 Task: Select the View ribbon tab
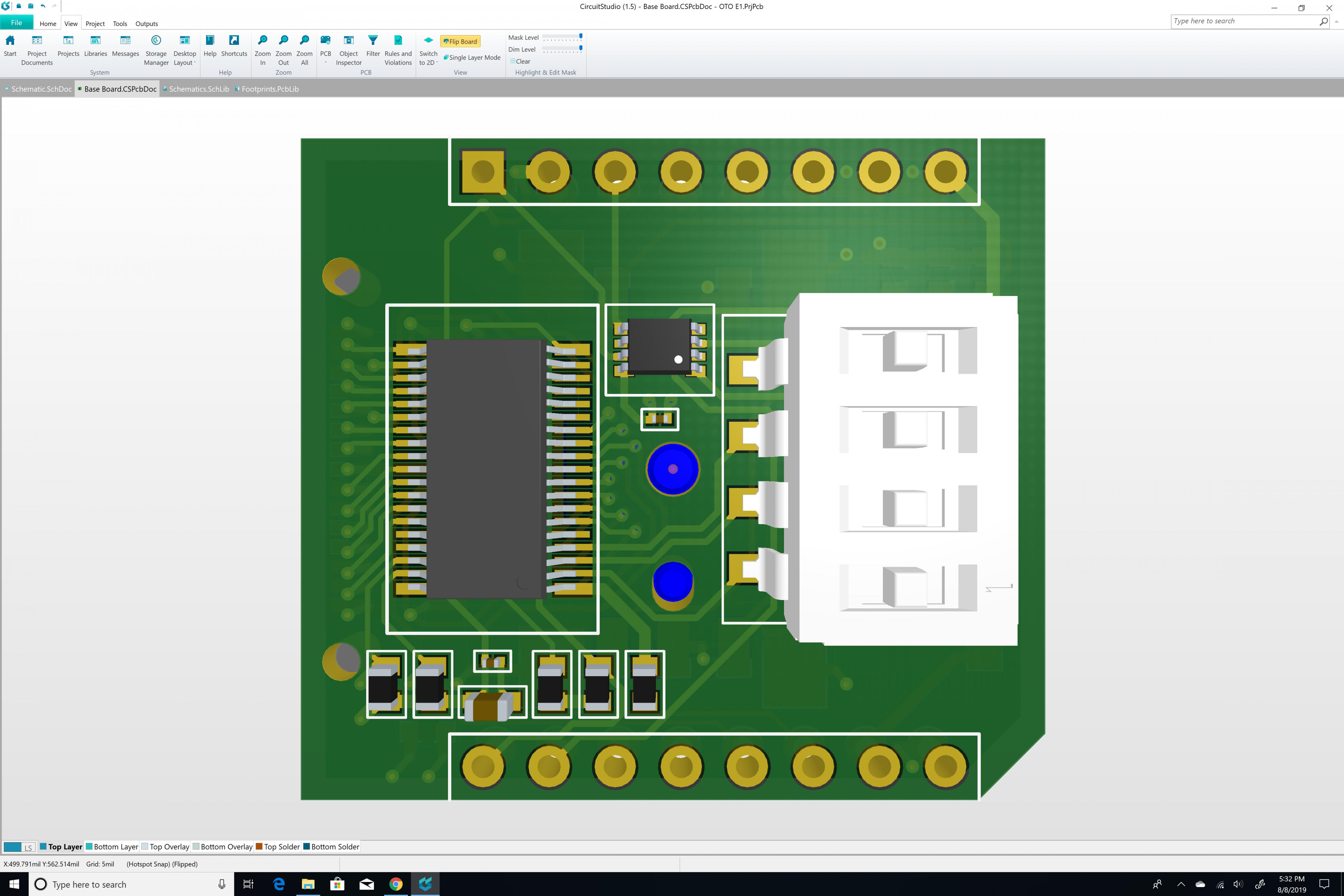pyautogui.click(x=71, y=23)
